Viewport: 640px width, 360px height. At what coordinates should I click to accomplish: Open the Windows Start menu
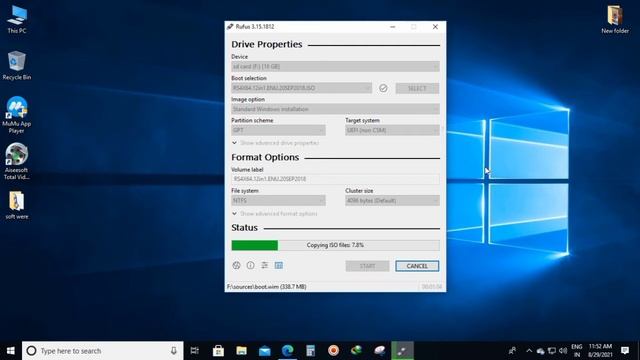point(11,351)
